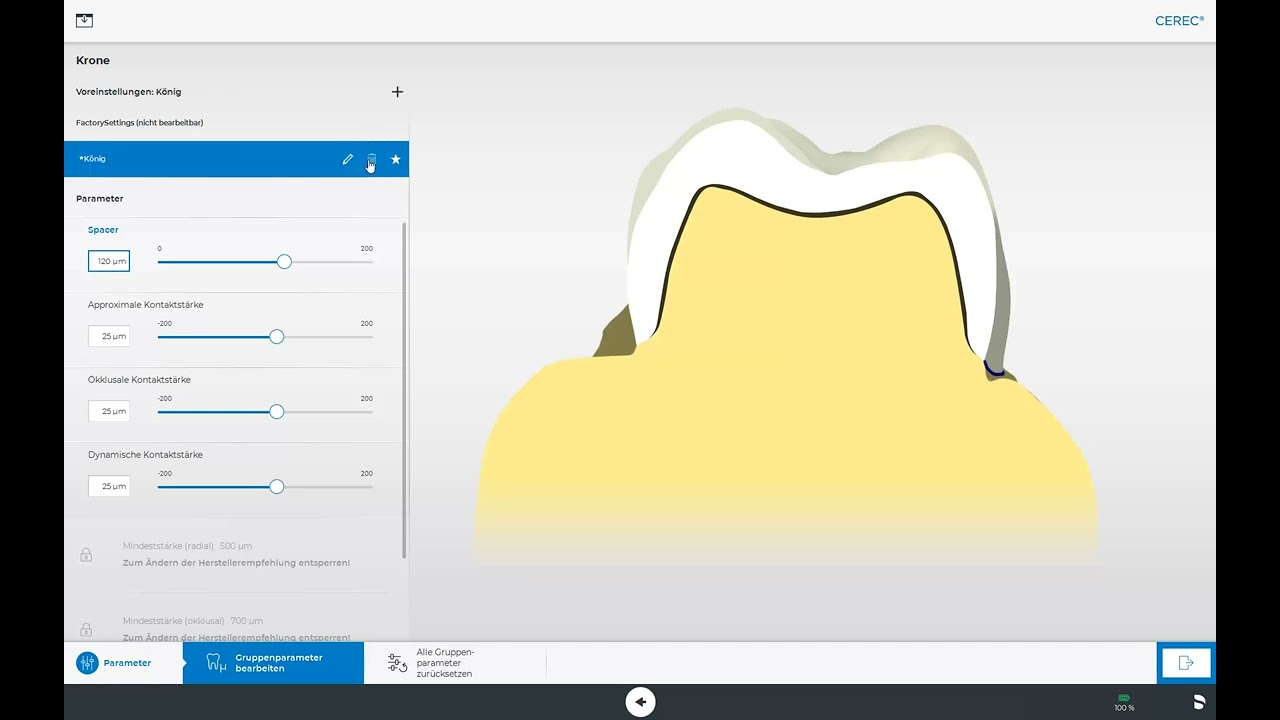Open the Parameter tab
Screen dimensions: 1280x720
123,663
